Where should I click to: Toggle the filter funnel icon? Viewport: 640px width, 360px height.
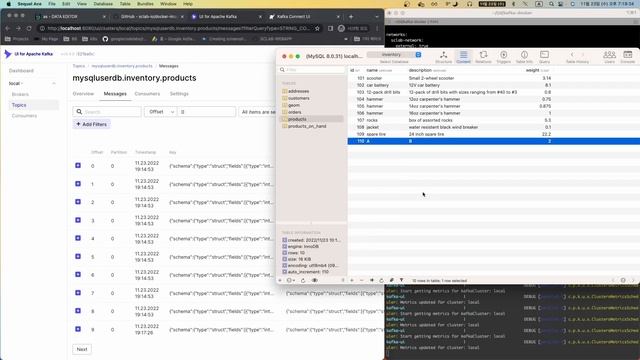(401, 280)
